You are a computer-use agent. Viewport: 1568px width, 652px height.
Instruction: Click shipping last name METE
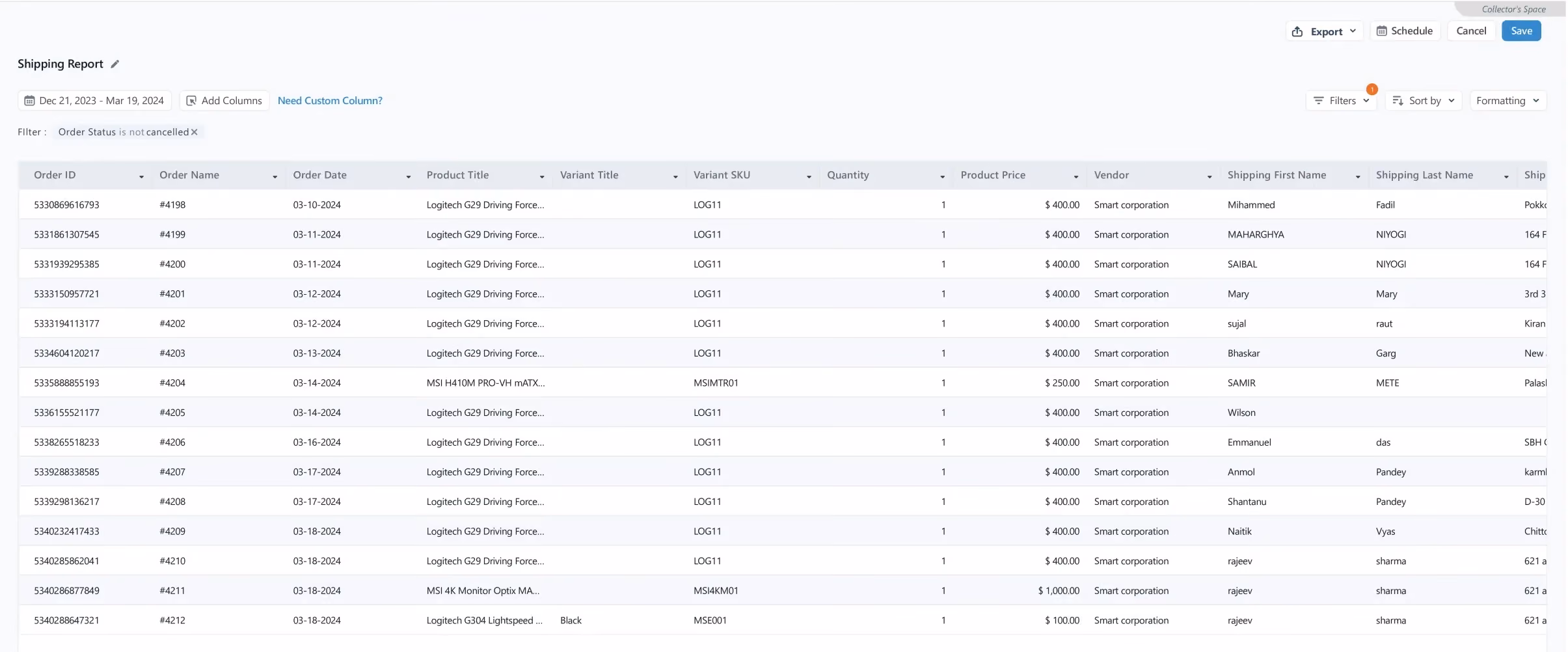click(1387, 383)
